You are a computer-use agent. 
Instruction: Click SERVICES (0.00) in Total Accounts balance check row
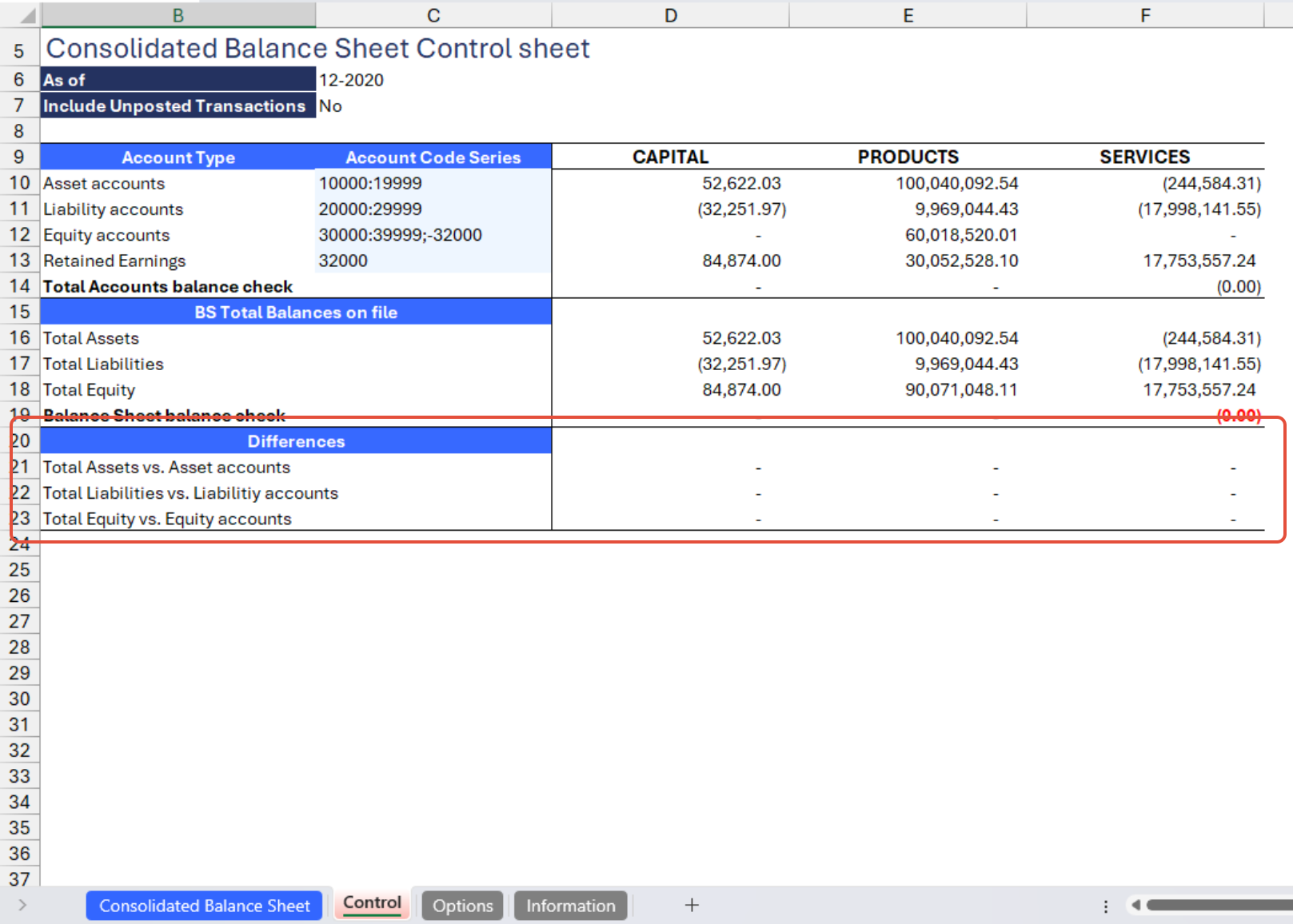coord(1239,286)
